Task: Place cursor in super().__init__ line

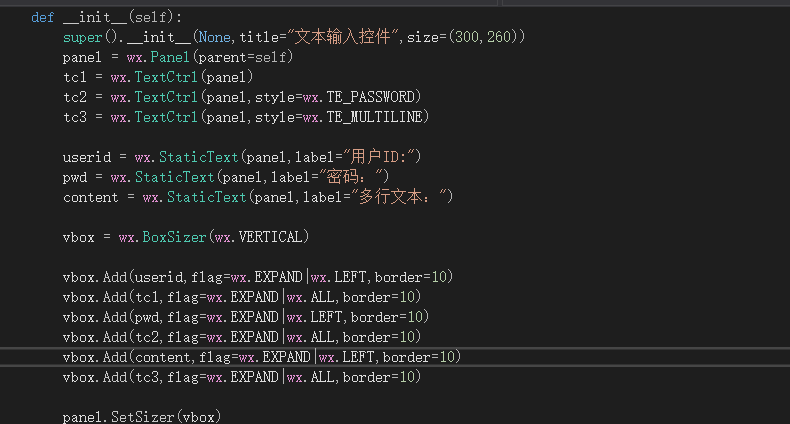Action: [x=294, y=37]
